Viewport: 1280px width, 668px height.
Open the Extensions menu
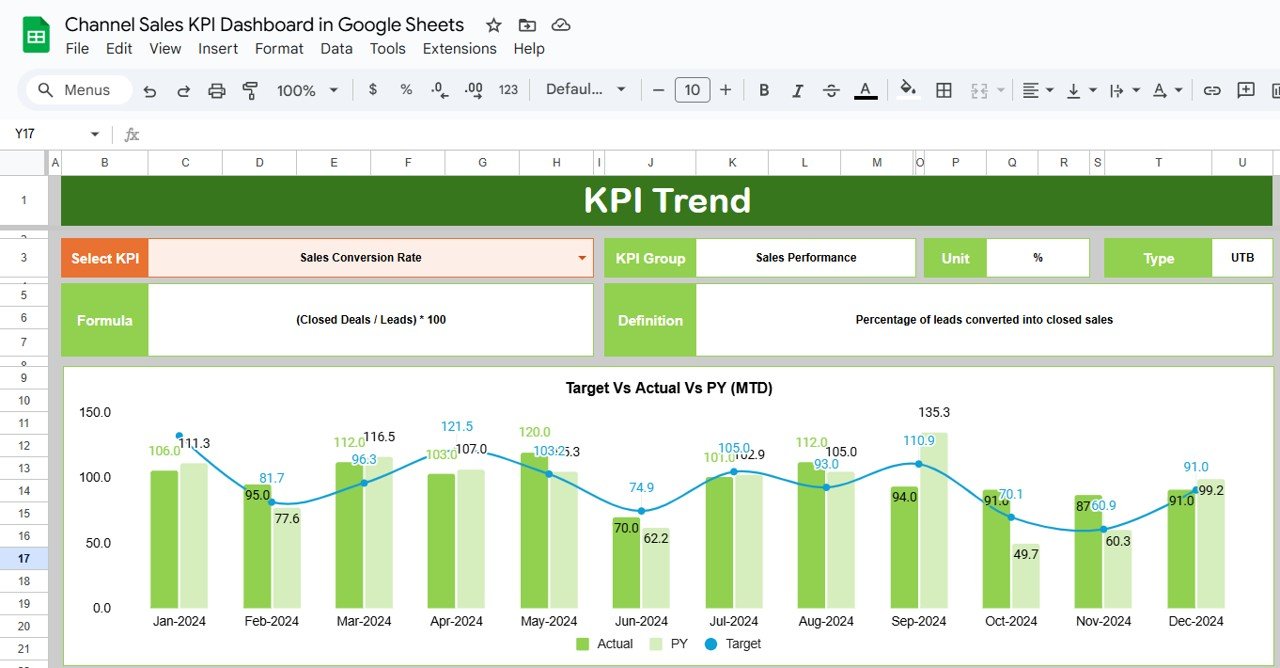(459, 48)
